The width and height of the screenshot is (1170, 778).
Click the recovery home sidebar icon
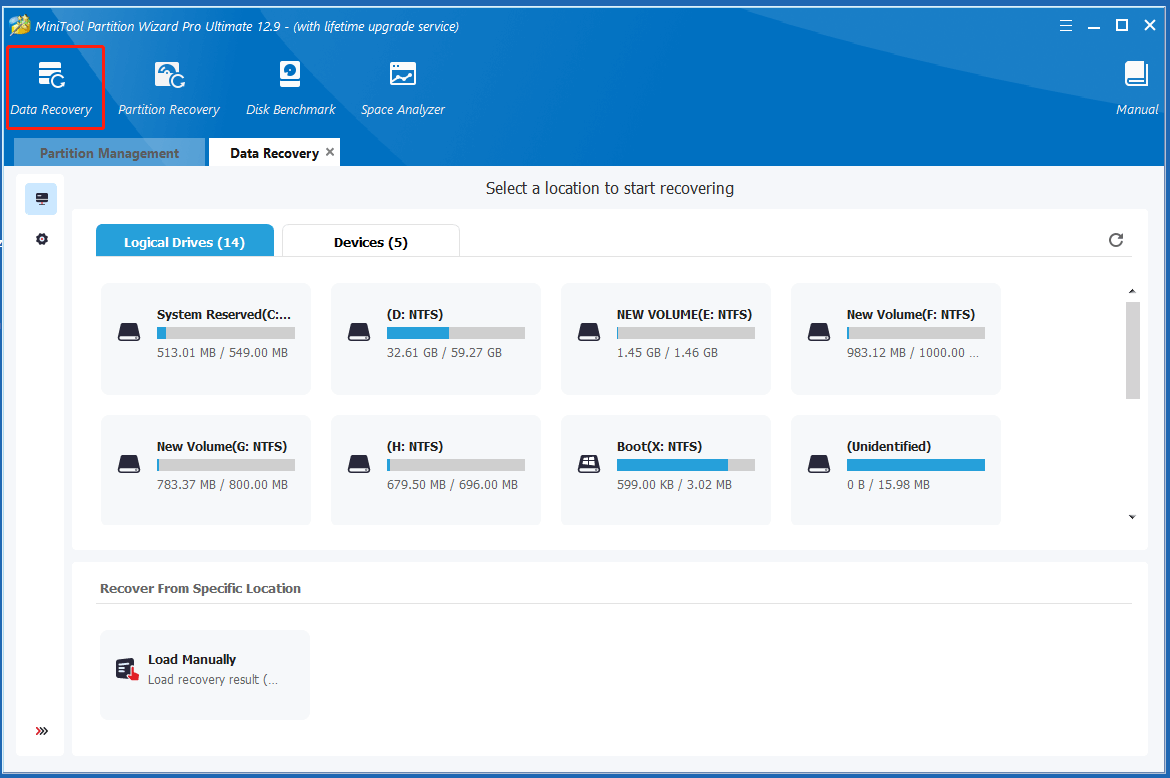42,199
